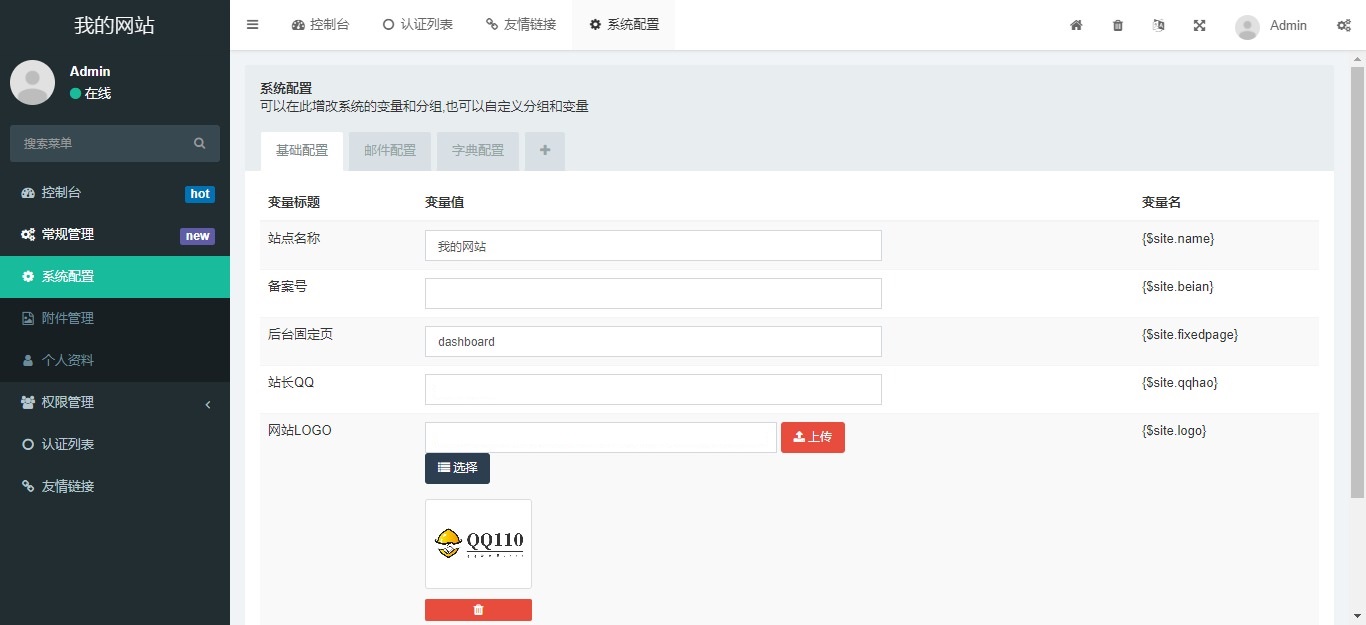This screenshot has width=1366, height=625.
Task: Open the 字典配置 tab
Action: 477,150
